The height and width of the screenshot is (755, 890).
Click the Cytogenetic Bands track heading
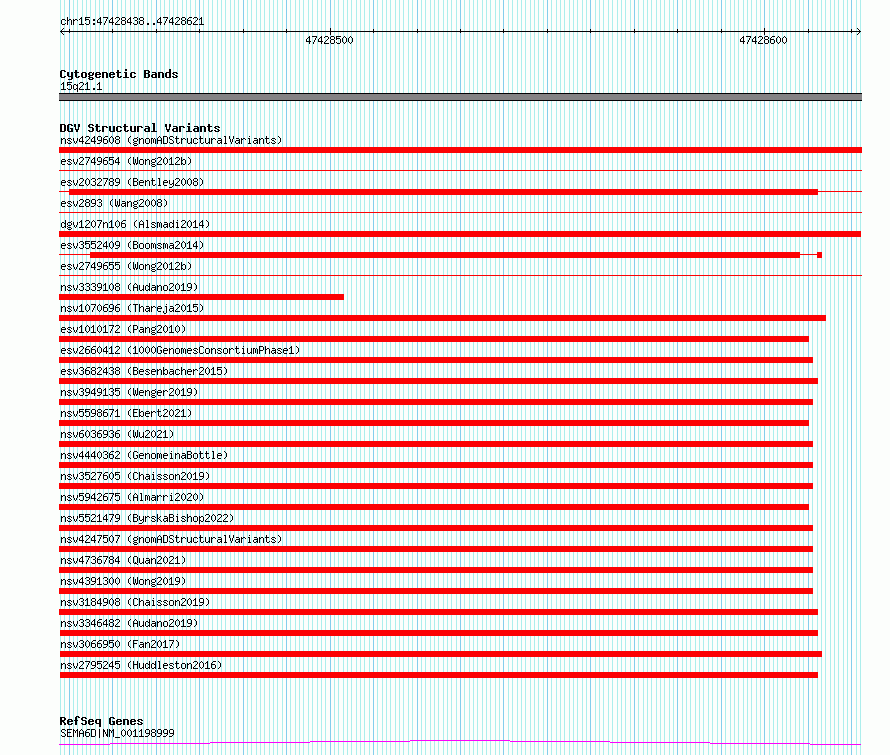(x=119, y=74)
